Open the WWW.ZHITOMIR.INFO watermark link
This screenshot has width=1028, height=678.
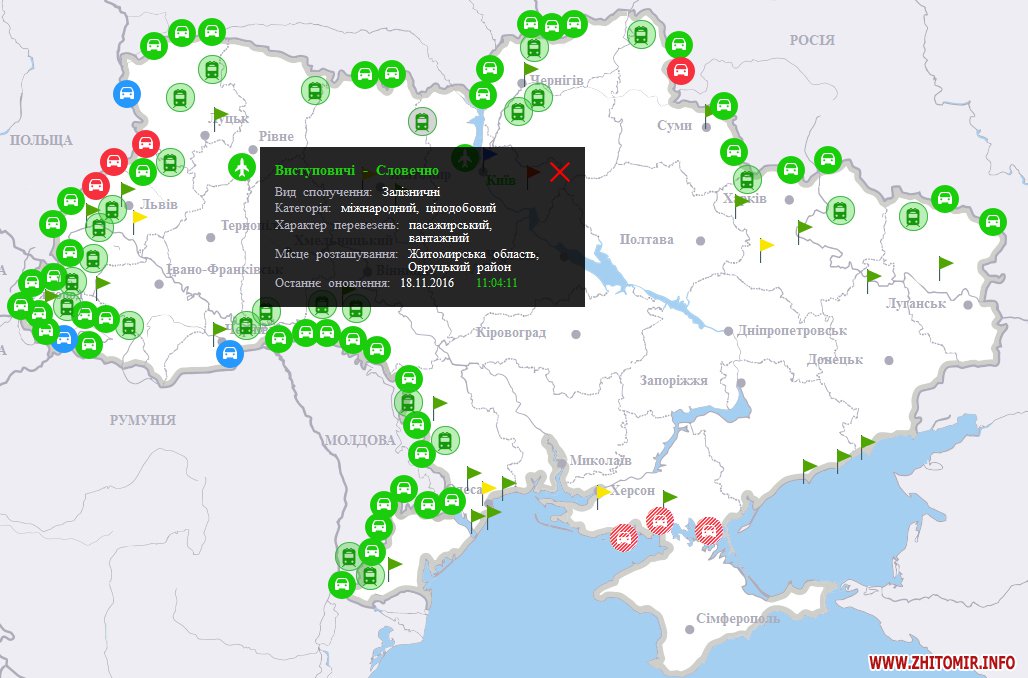click(x=941, y=662)
